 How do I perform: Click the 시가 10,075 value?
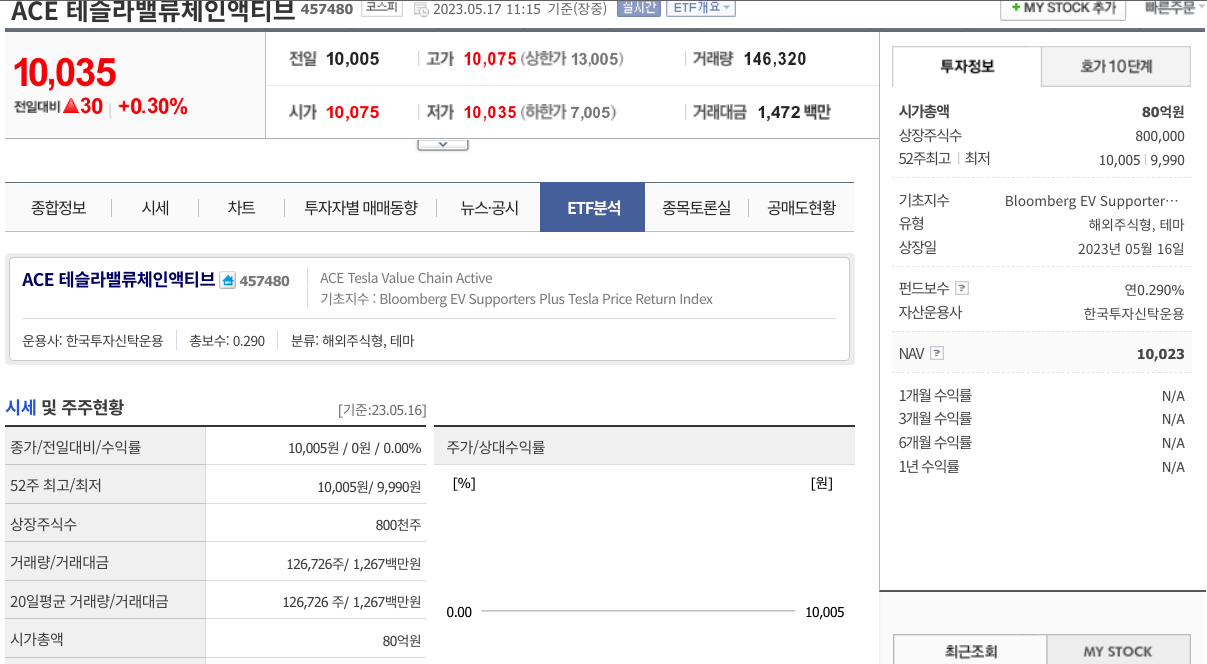click(353, 112)
